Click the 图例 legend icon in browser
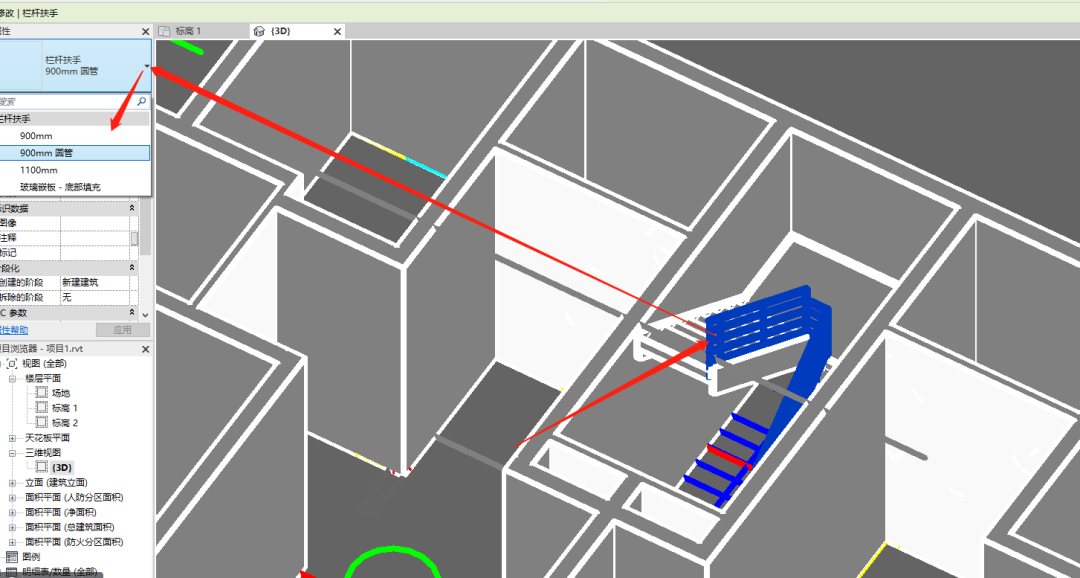 [11, 557]
